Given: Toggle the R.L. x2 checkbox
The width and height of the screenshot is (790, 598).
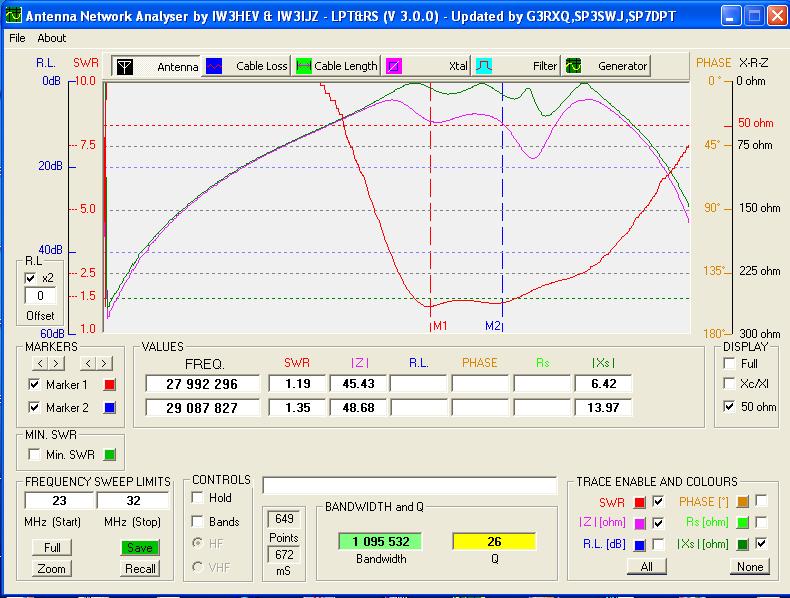Looking at the screenshot, I should point(30,278).
